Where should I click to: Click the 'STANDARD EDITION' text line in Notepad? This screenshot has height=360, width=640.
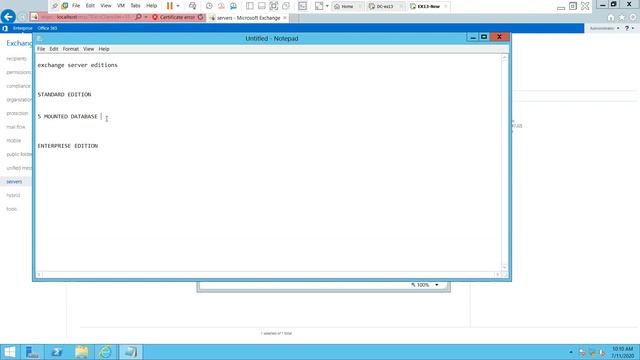[64, 94]
